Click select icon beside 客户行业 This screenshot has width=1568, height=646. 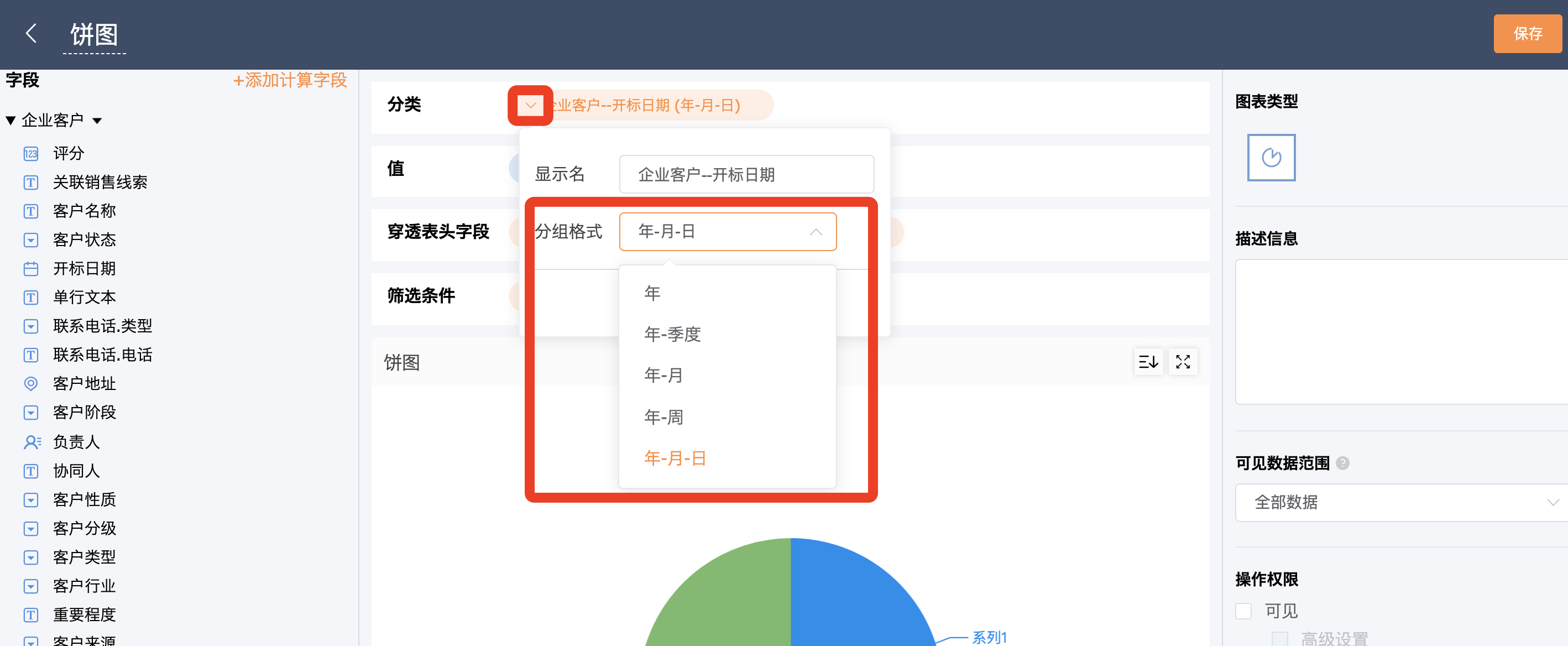coord(30,586)
